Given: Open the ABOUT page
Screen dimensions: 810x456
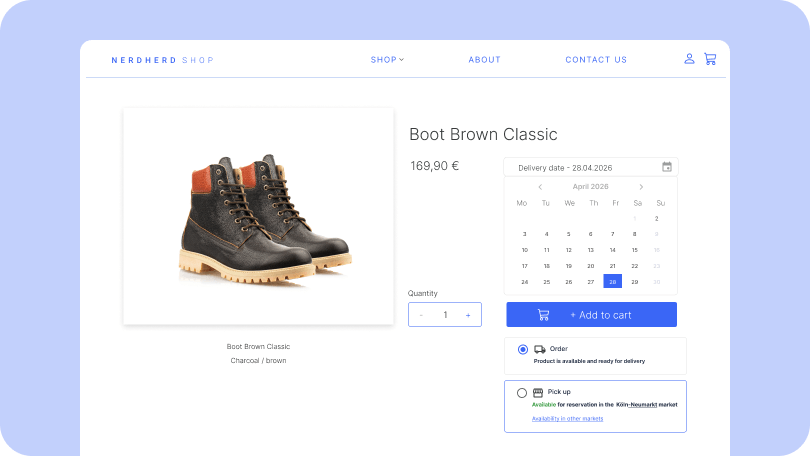Looking at the screenshot, I should tap(485, 60).
